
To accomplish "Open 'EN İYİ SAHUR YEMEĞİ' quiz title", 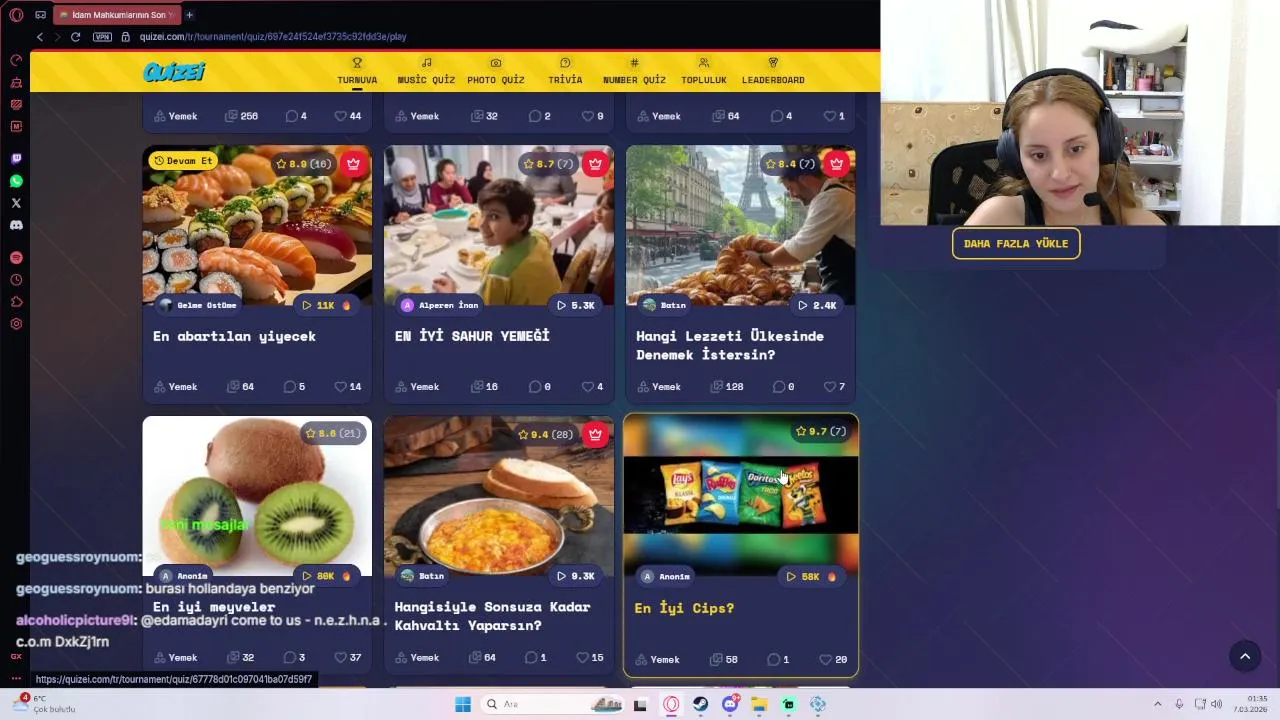I will tap(472, 336).
